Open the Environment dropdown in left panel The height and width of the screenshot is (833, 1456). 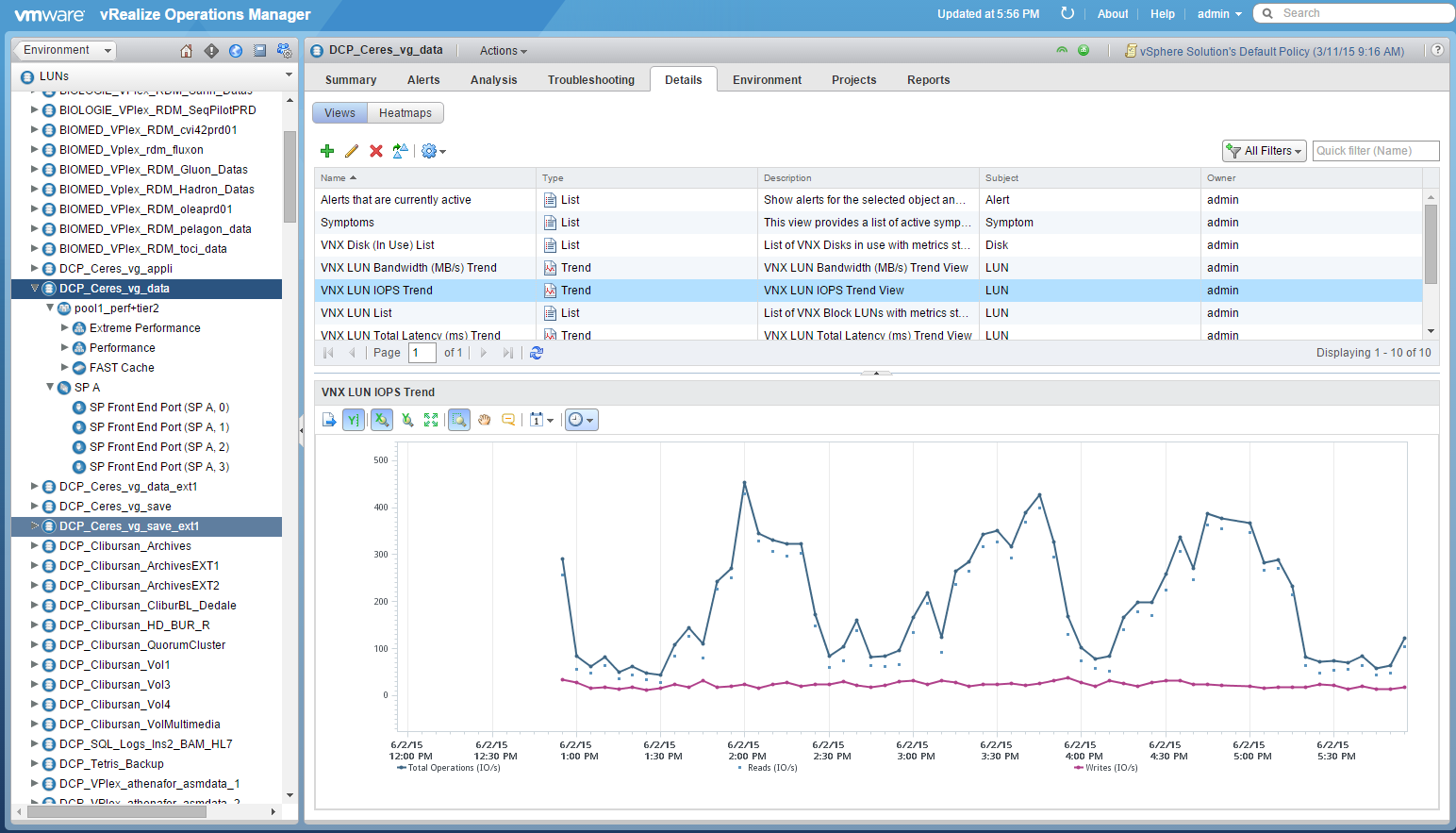(64, 50)
